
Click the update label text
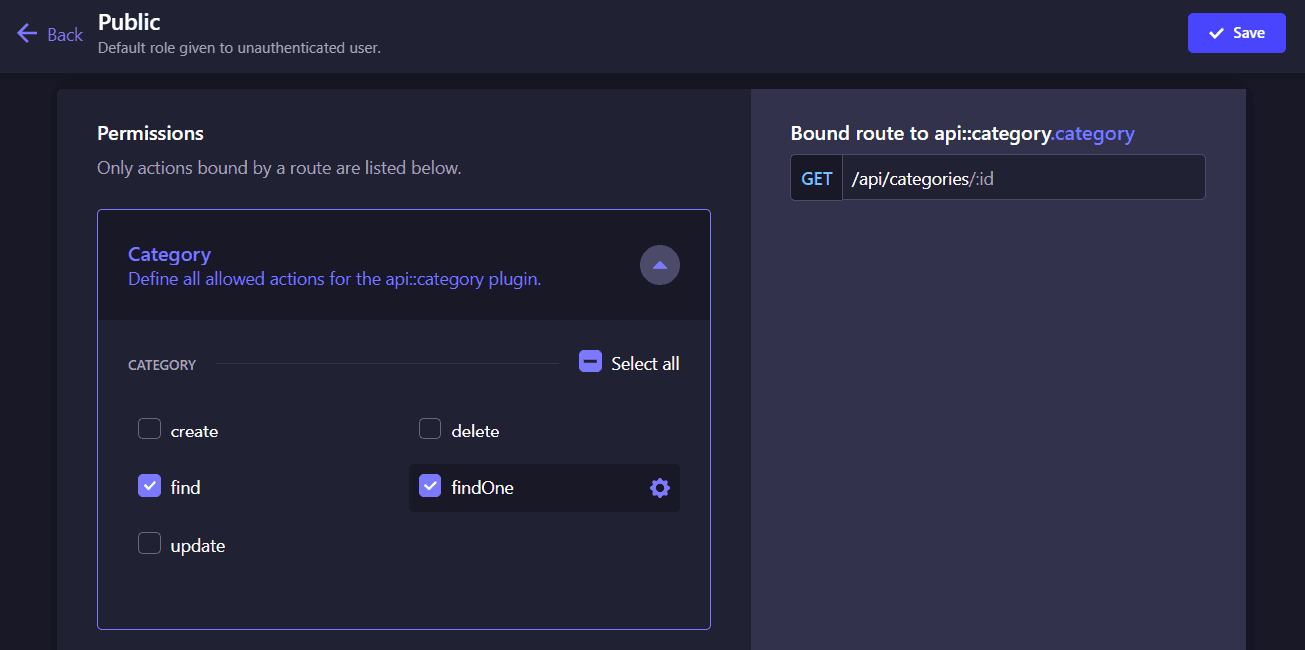198,546
